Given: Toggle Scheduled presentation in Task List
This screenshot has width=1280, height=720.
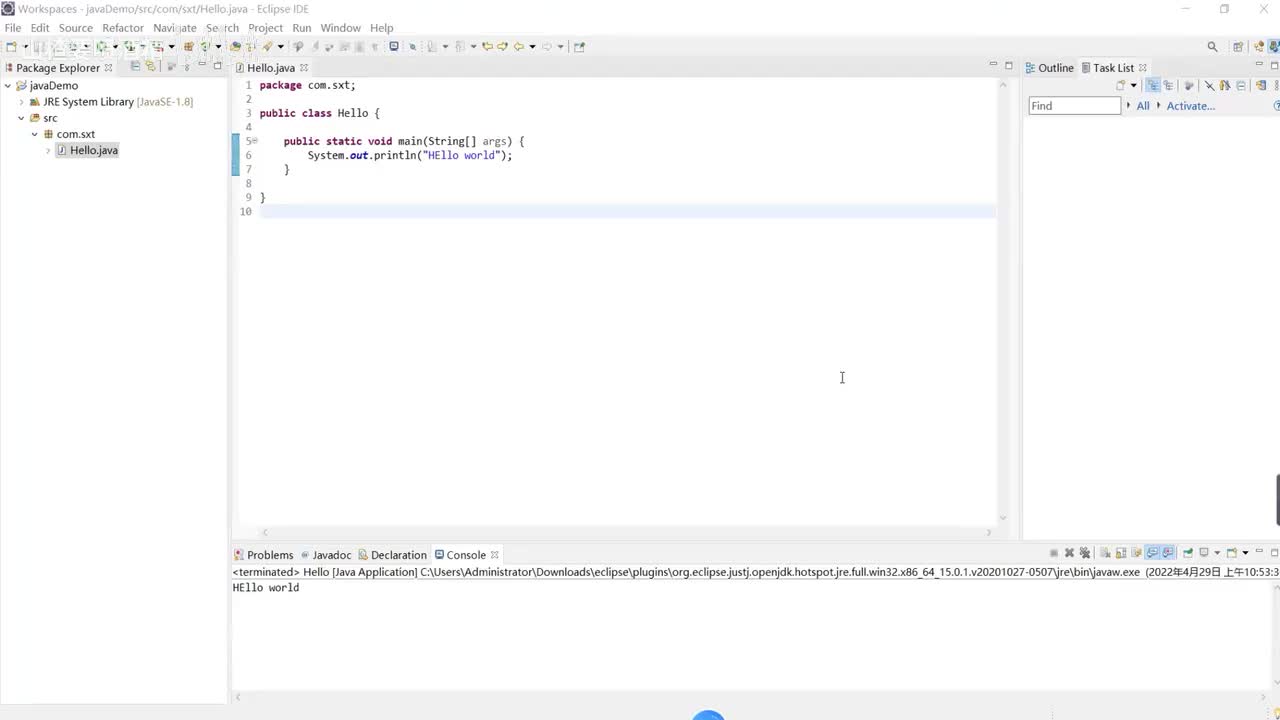Looking at the screenshot, I should pos(1168,85).
